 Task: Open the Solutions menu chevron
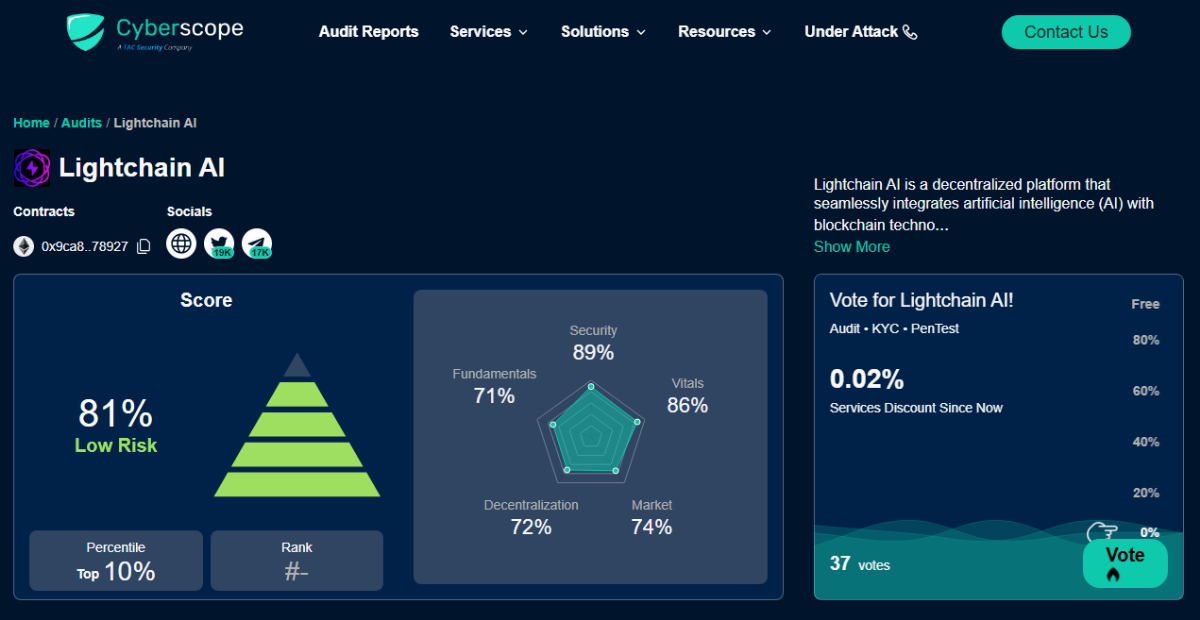pyautogui.click(x=641, y=32)
